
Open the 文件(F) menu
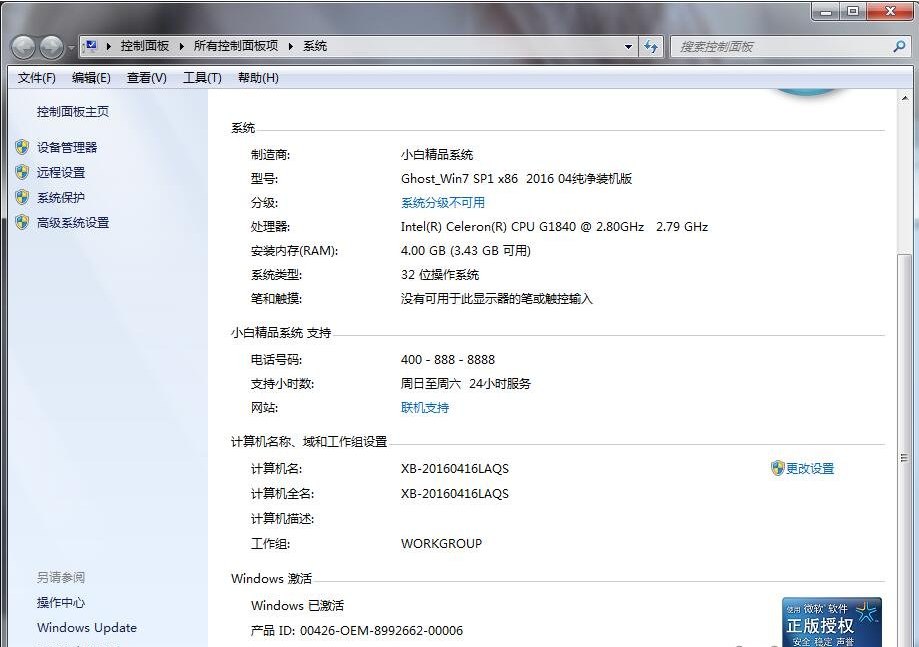(37, 78)
